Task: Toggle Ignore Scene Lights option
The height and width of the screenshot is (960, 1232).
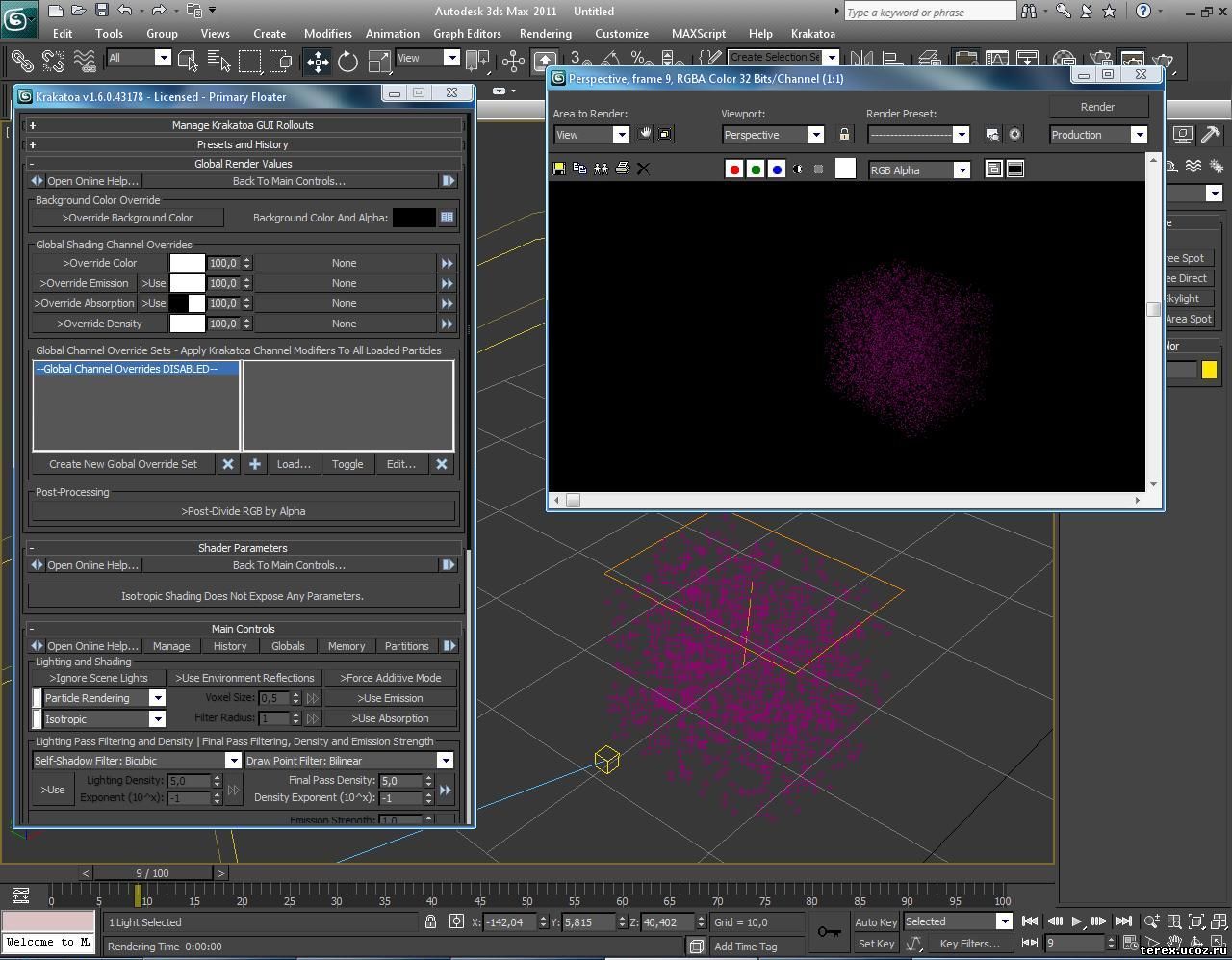Action: 98,678
